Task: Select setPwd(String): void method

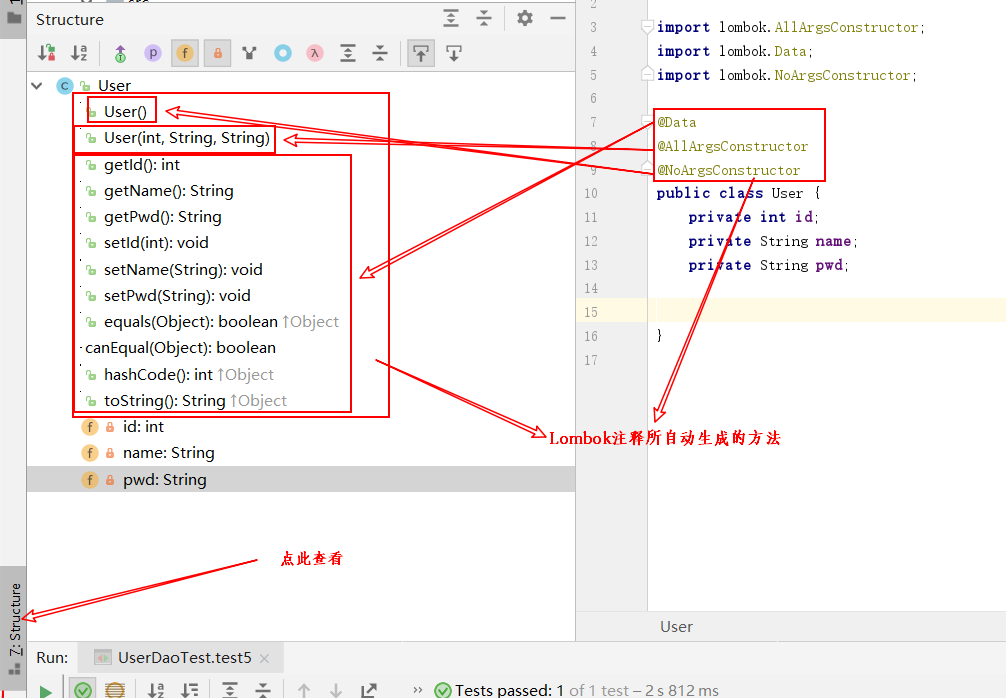Action: [177, 296]
